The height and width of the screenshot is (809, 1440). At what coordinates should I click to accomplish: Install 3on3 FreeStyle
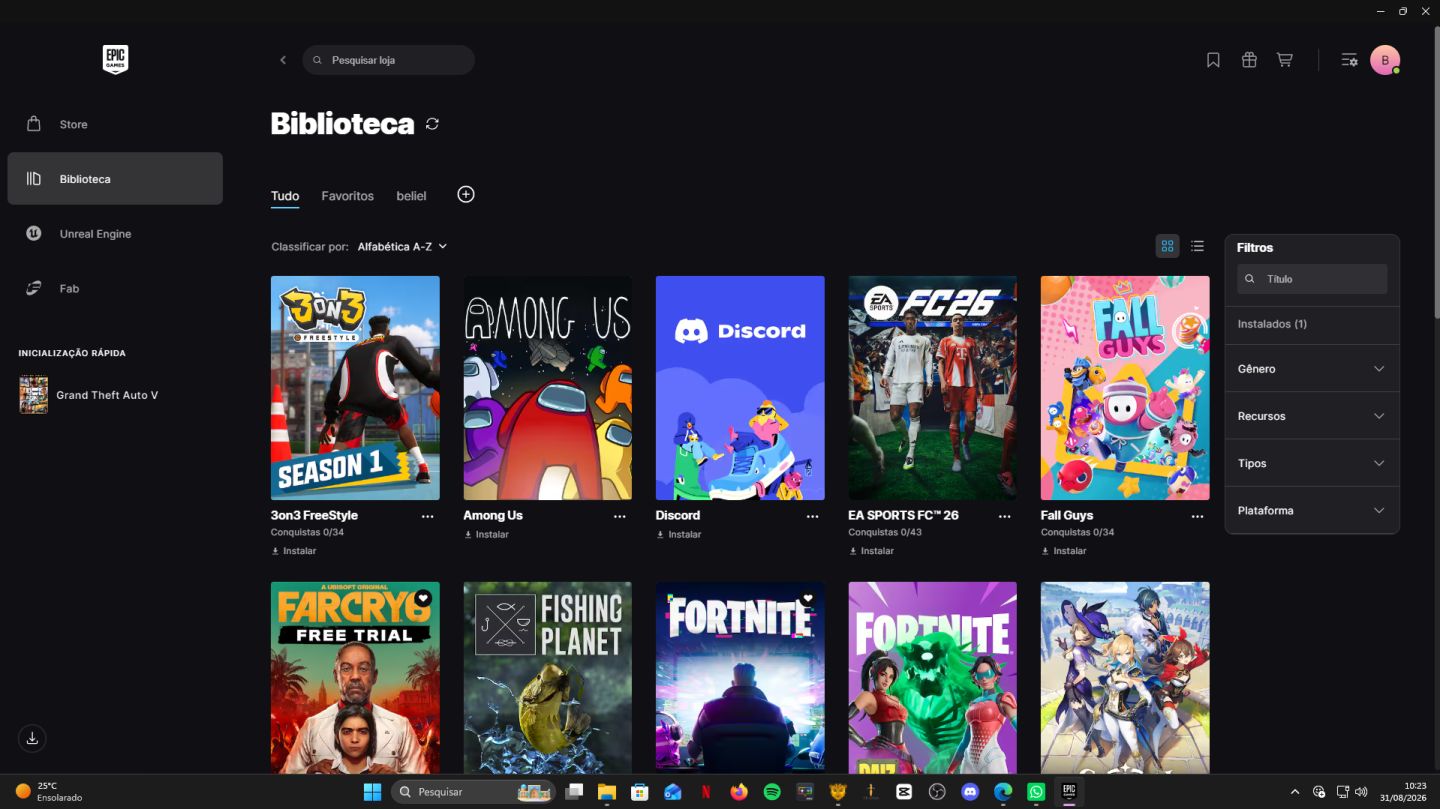click(x=294, y=551)
